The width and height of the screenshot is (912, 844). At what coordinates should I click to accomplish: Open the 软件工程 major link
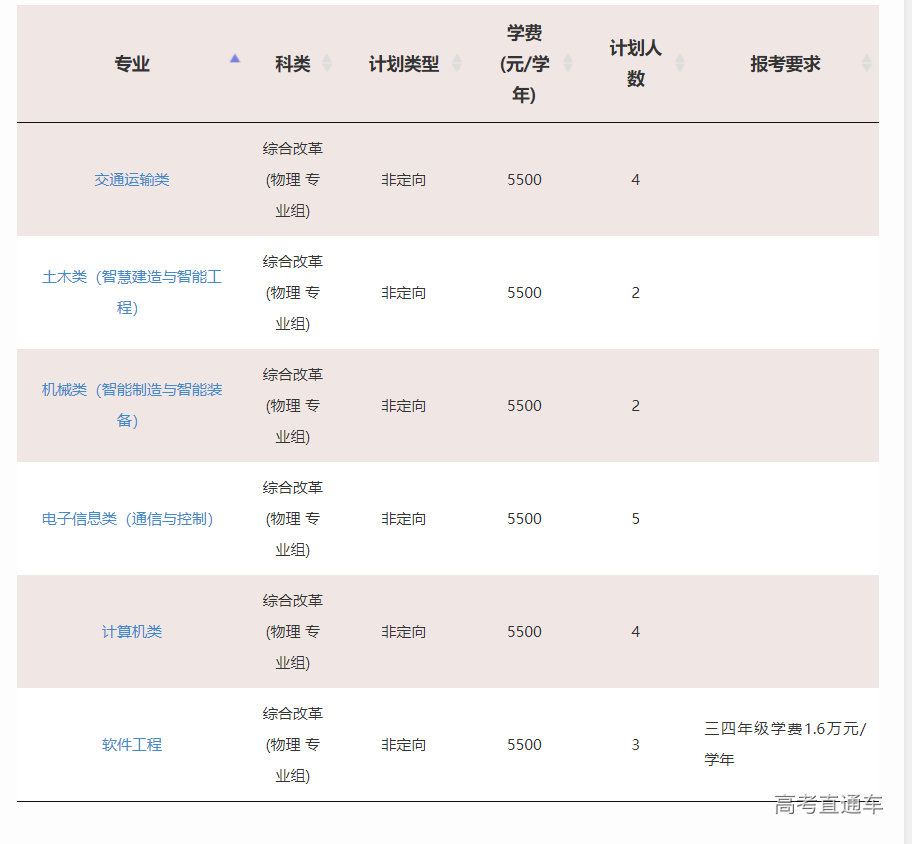[132, 745]
